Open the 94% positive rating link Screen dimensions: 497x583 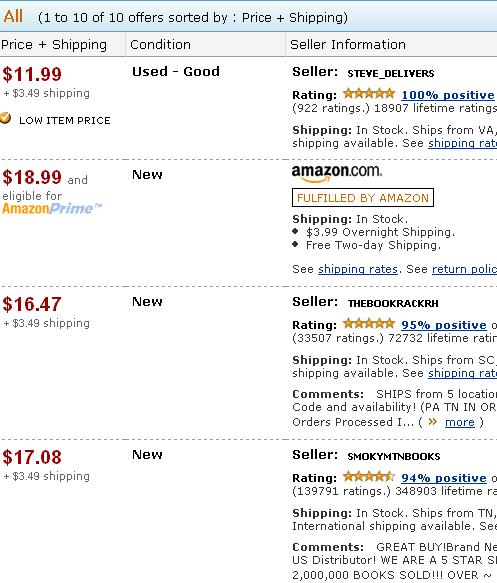tap(444, 478)
